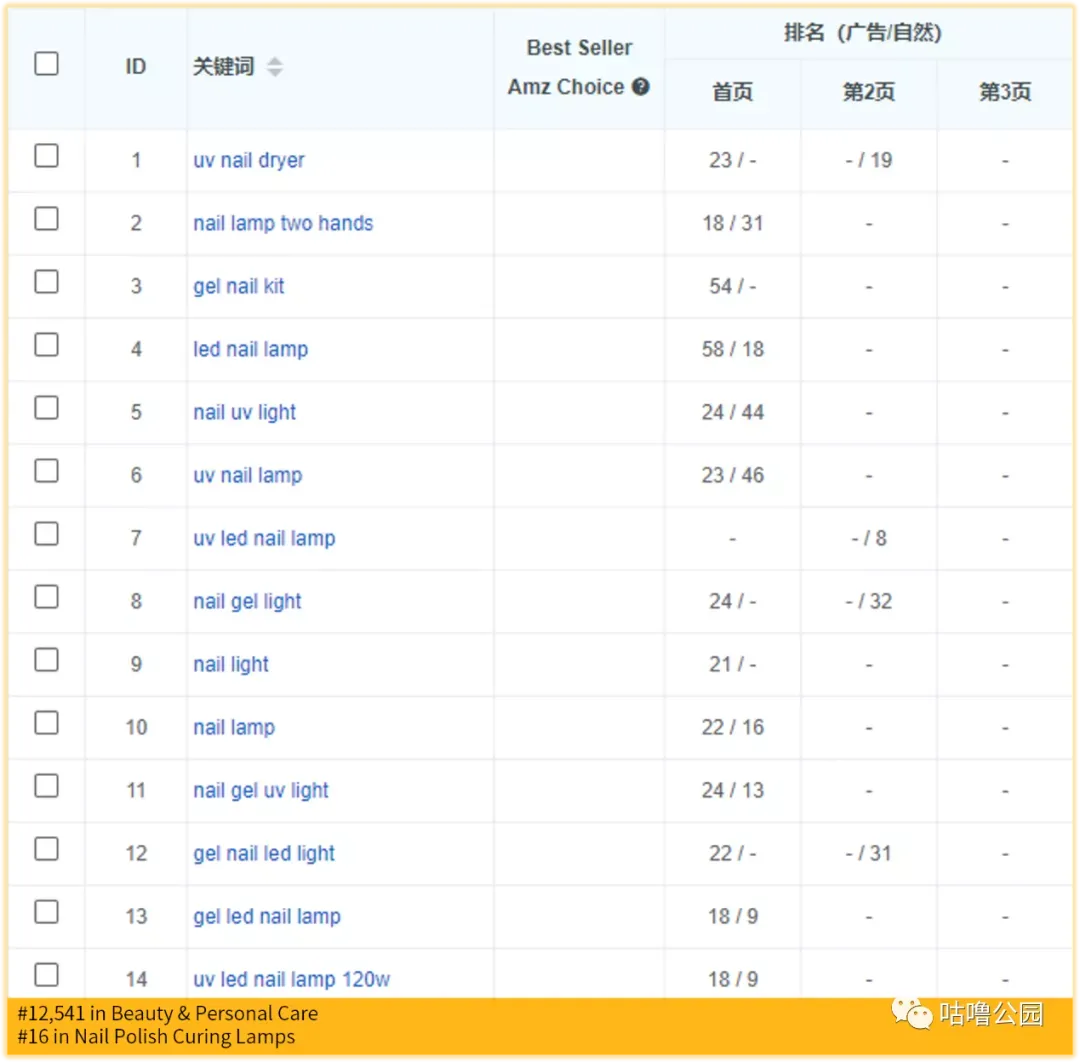1080x1062 pixels.
Task: Tick the gel led nail lamp checkbox
Action: (x=46, y=912)
